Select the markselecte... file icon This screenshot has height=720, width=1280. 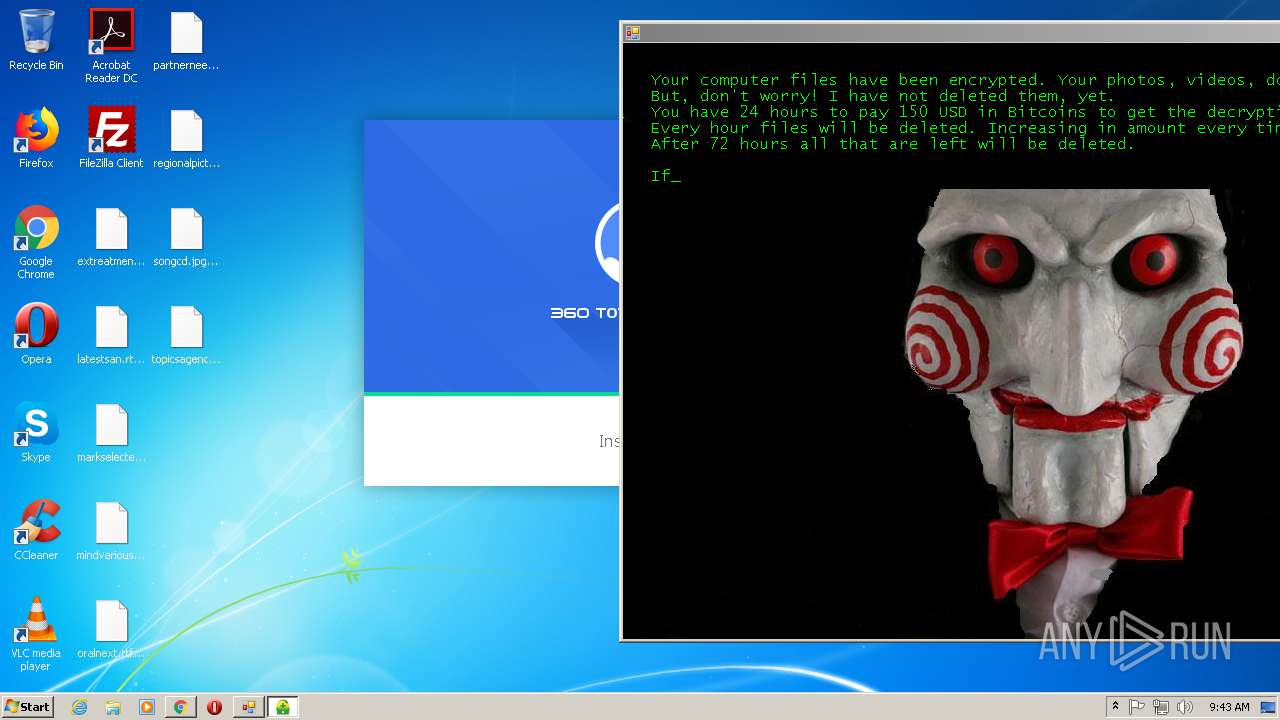click(x=111, y=433)
